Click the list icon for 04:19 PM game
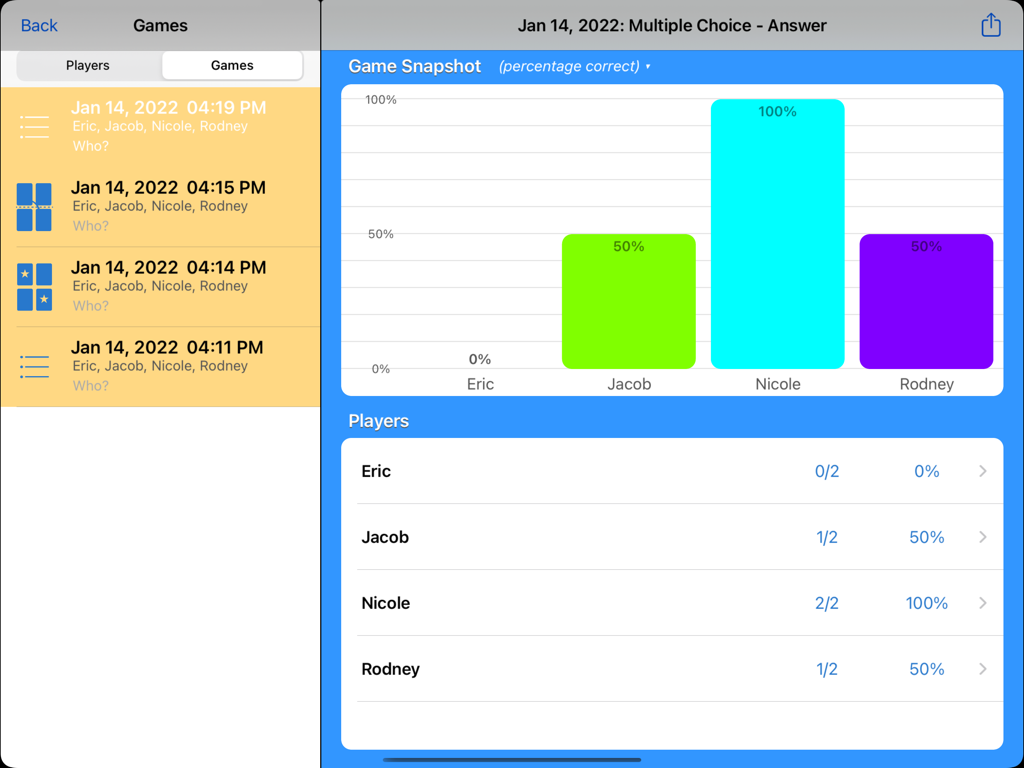 (x=34, y=127)
